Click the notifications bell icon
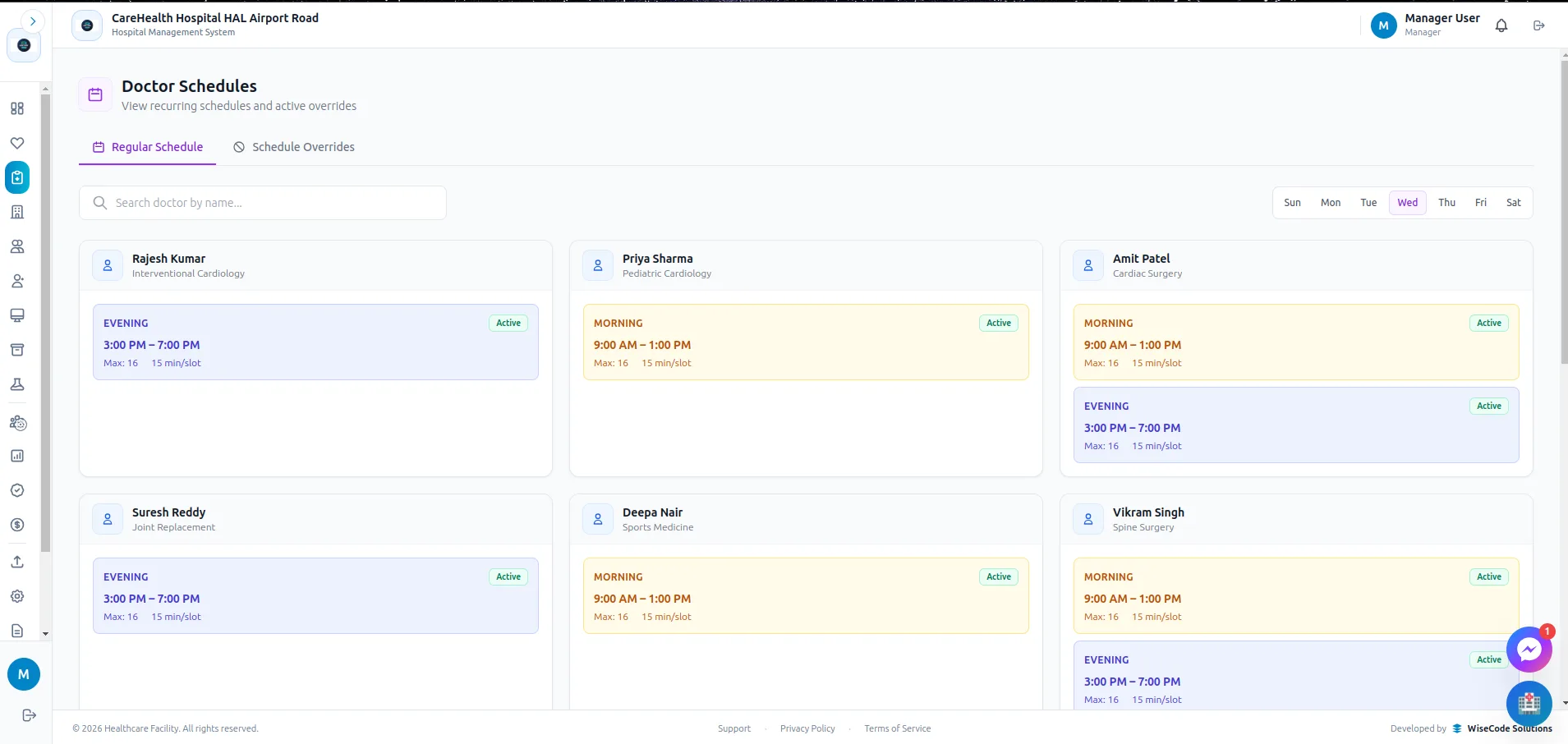Image resolution: width=1568 pixels, height=744 pixels. 1501,25
